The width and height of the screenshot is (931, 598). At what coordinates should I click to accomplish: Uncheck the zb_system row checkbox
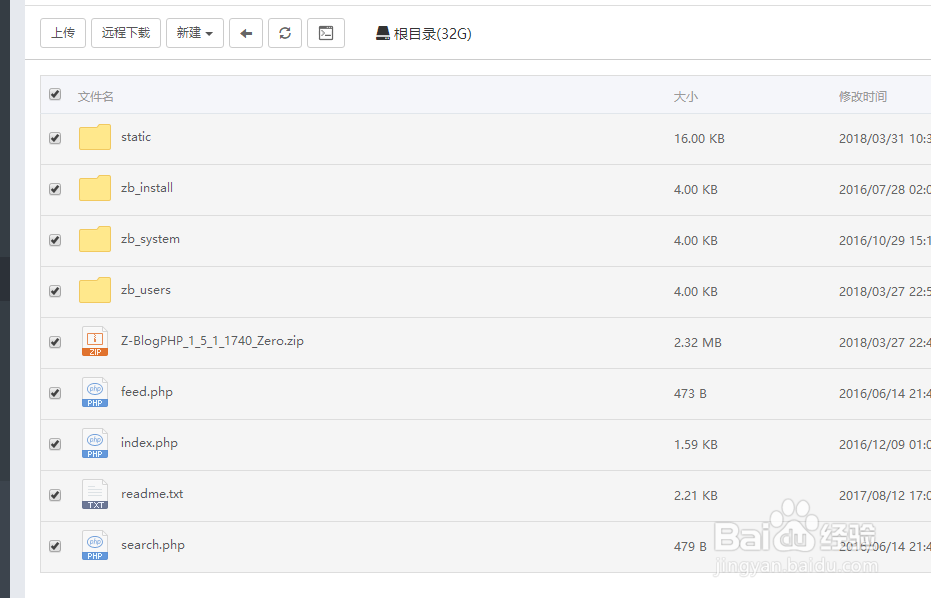[x=55, y=241]
